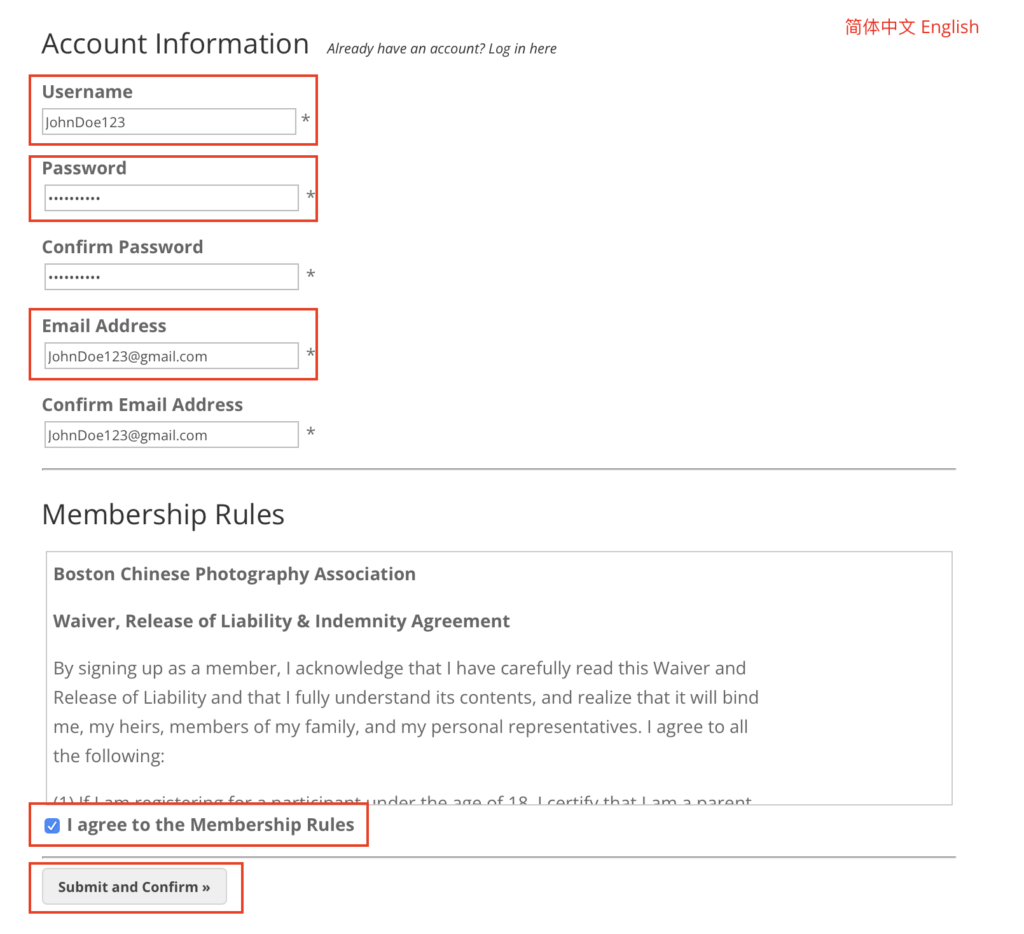Click the Email Address label text
1024x934 pixels.
(104, 326)
